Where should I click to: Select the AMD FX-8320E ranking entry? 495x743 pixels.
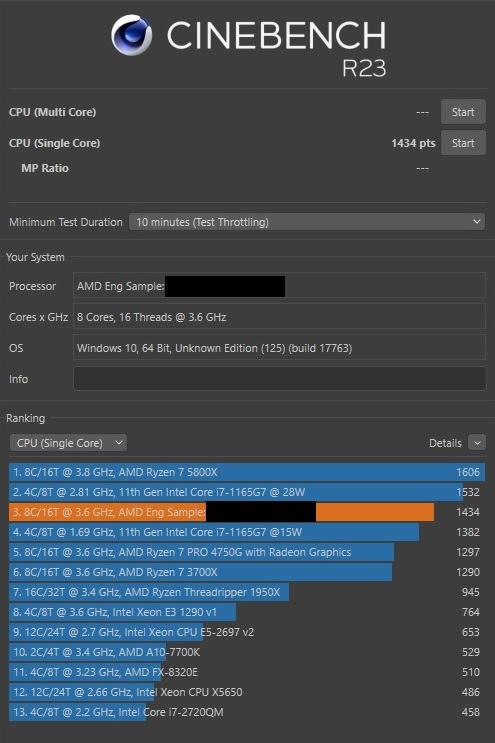(x=247, y=672)
